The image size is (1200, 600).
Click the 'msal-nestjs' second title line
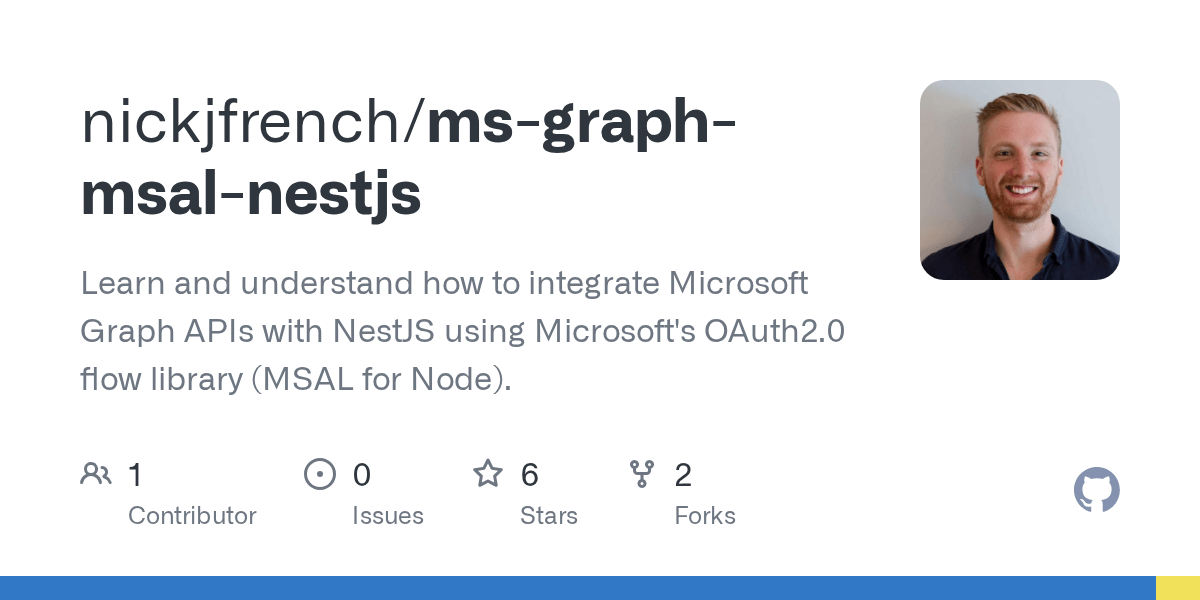click(250, 195)
